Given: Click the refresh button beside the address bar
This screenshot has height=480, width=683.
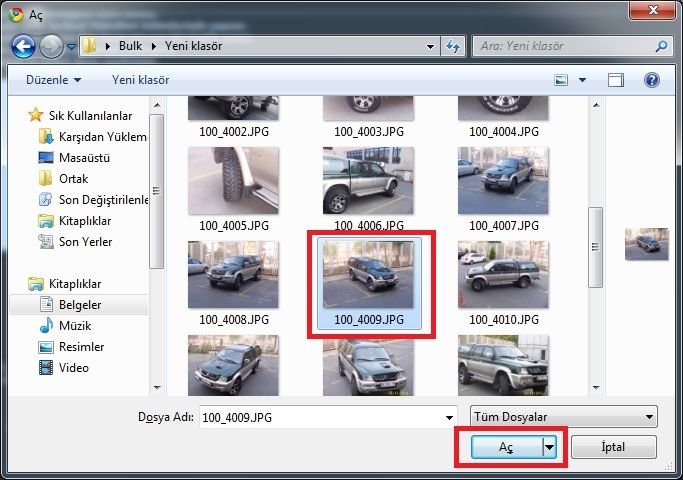Looking at the screenshot, I should pos(453,46).
